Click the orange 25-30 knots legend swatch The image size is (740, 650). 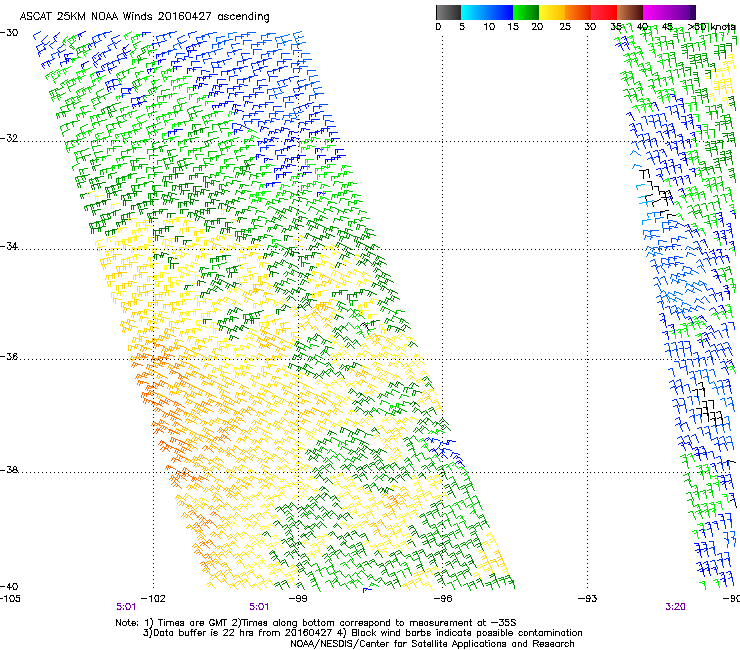coord(578,12)
